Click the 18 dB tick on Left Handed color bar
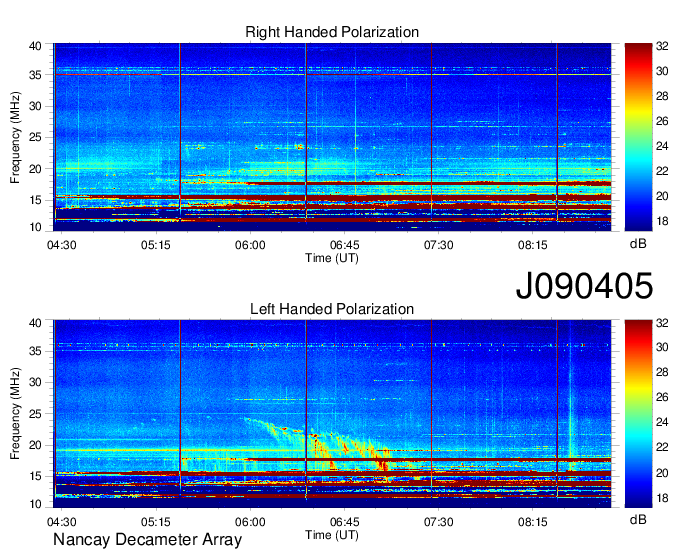Viewport: 680px width, 552px height. [662, 498]
